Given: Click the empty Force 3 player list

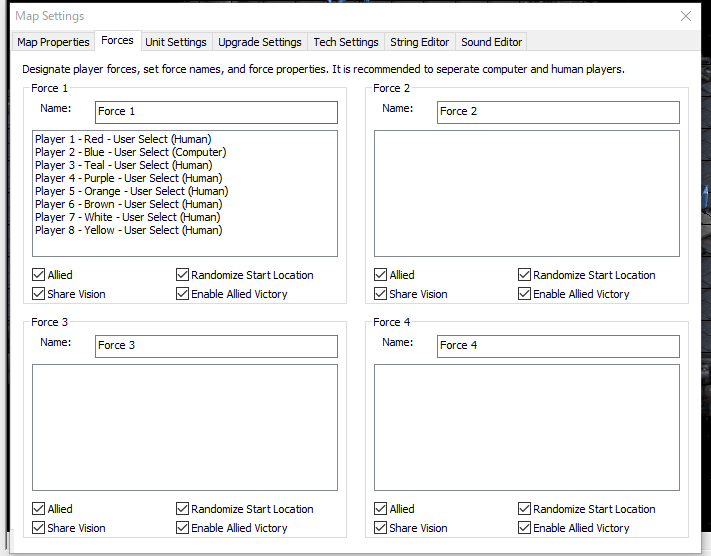Looking at the screenshot, I should 185,428.
